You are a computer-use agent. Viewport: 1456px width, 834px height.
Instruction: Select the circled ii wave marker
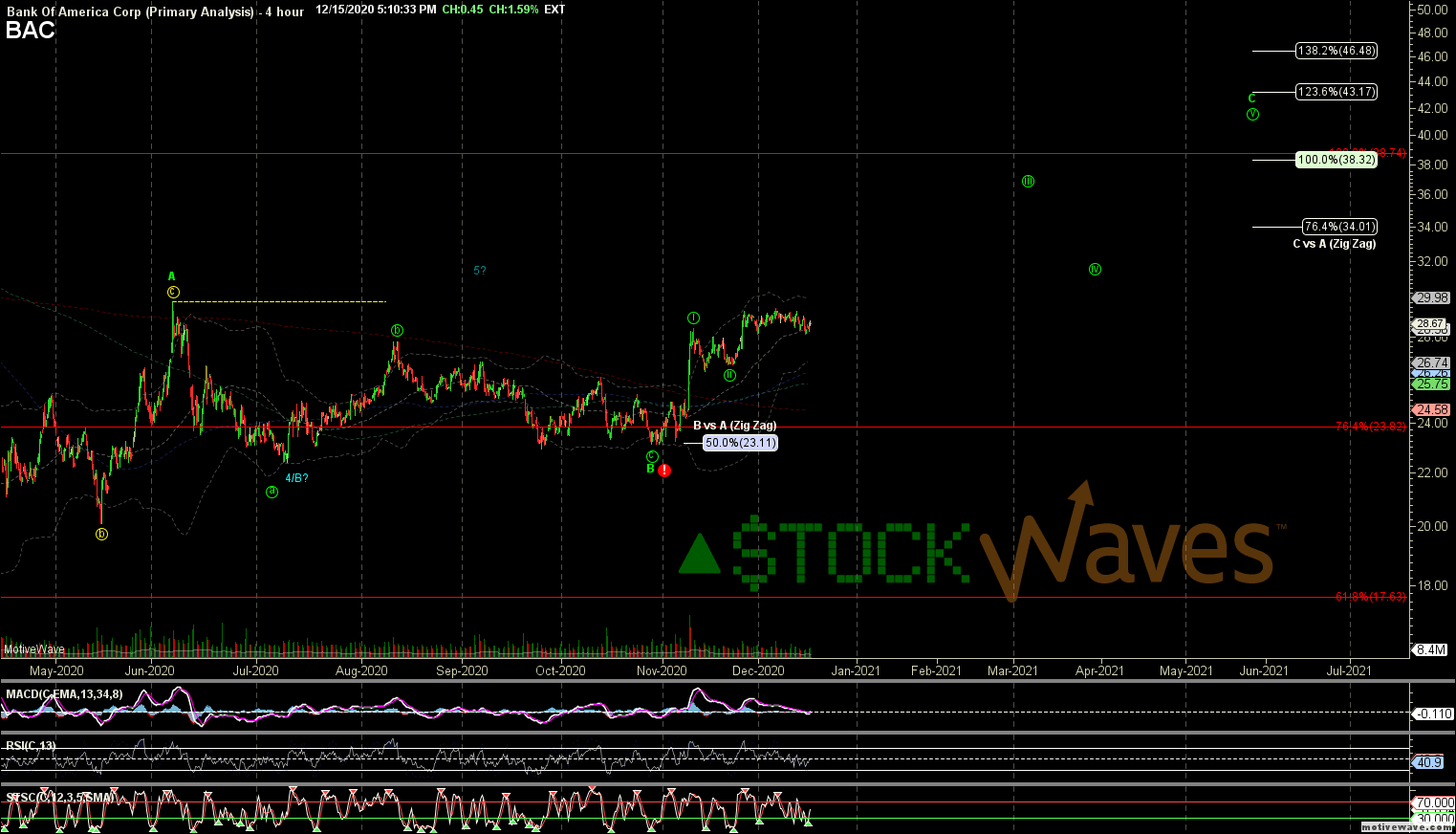pos(729,375)
